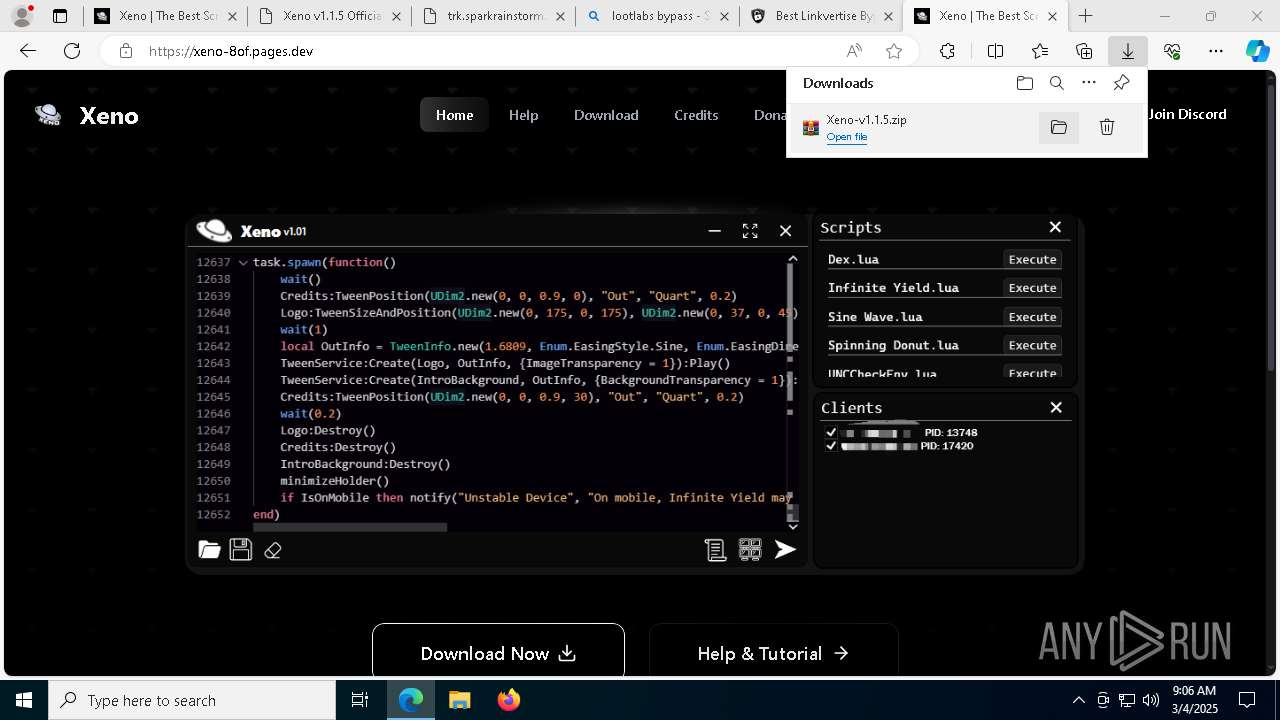The height and width of the screenshot is (720, 1280).
Task: Add this page to favorites star
Action: [x=894, y=51]
